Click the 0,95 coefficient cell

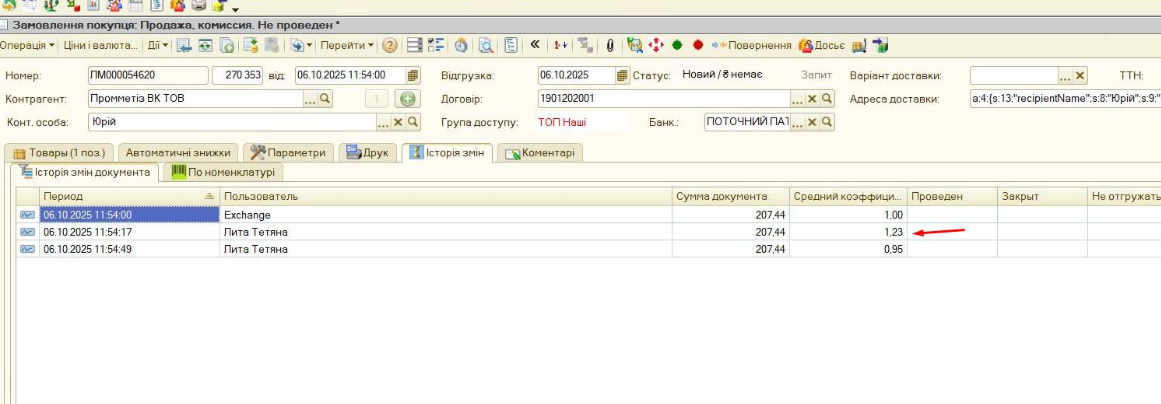[849, 249]
